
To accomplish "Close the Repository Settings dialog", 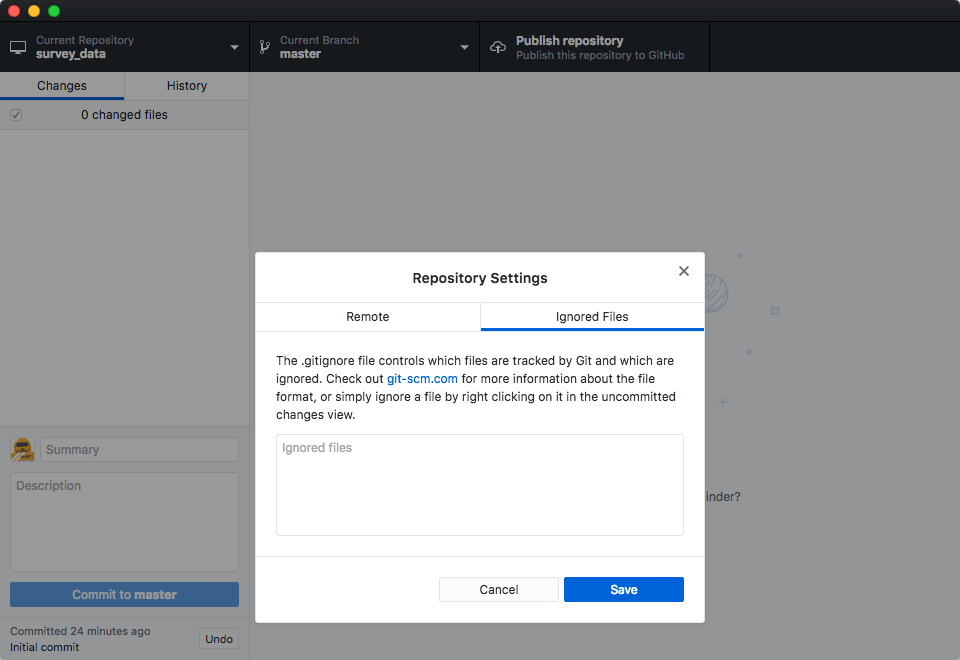I will 683,270.
